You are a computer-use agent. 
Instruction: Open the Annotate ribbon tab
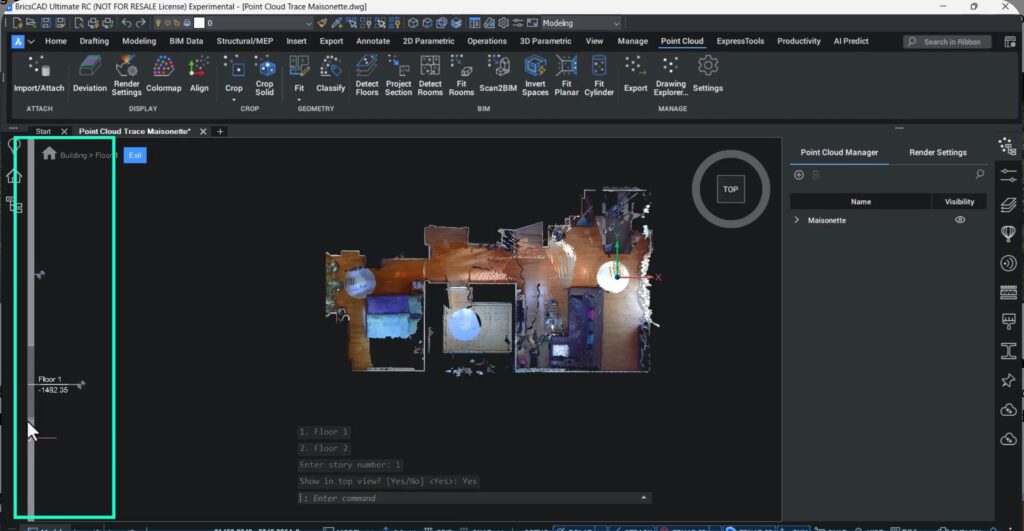point(373,41)
